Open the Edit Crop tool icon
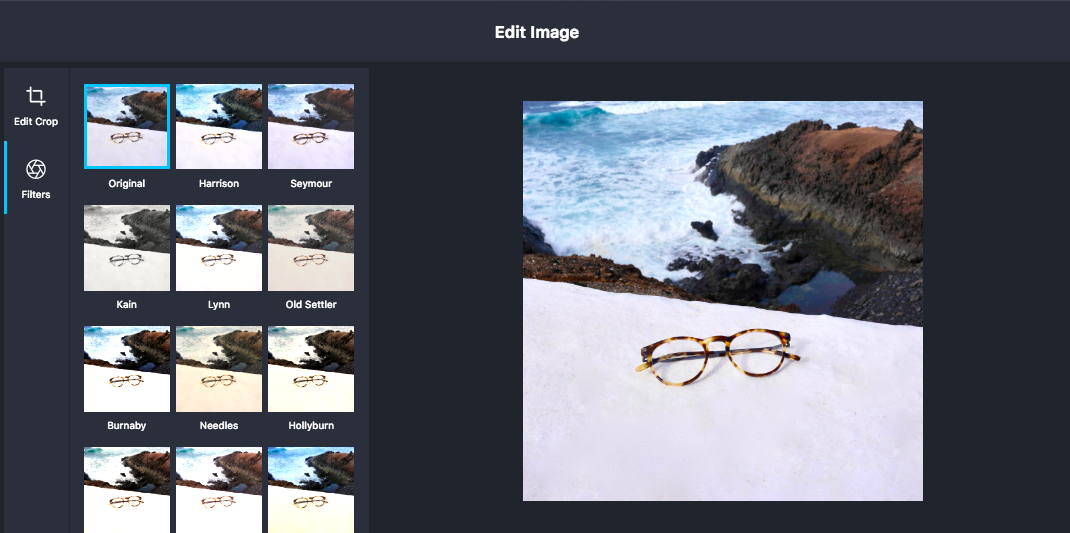 coord(36,96)
